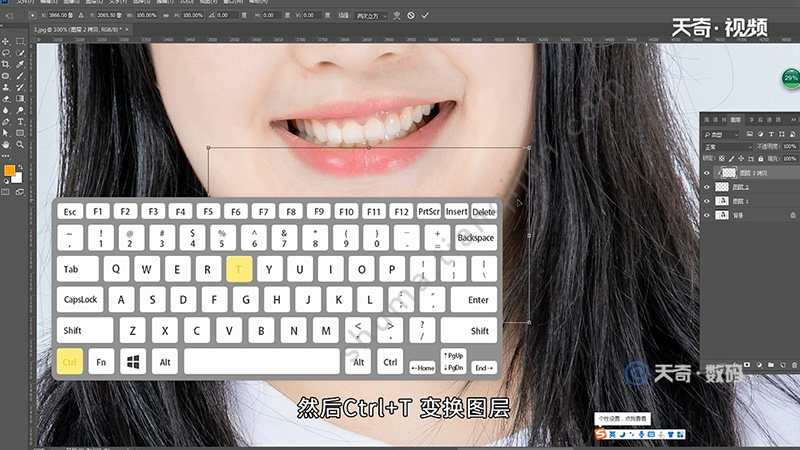800x450 pixels.
Task: Select the Zoom tool
Action: click(20, 145)
